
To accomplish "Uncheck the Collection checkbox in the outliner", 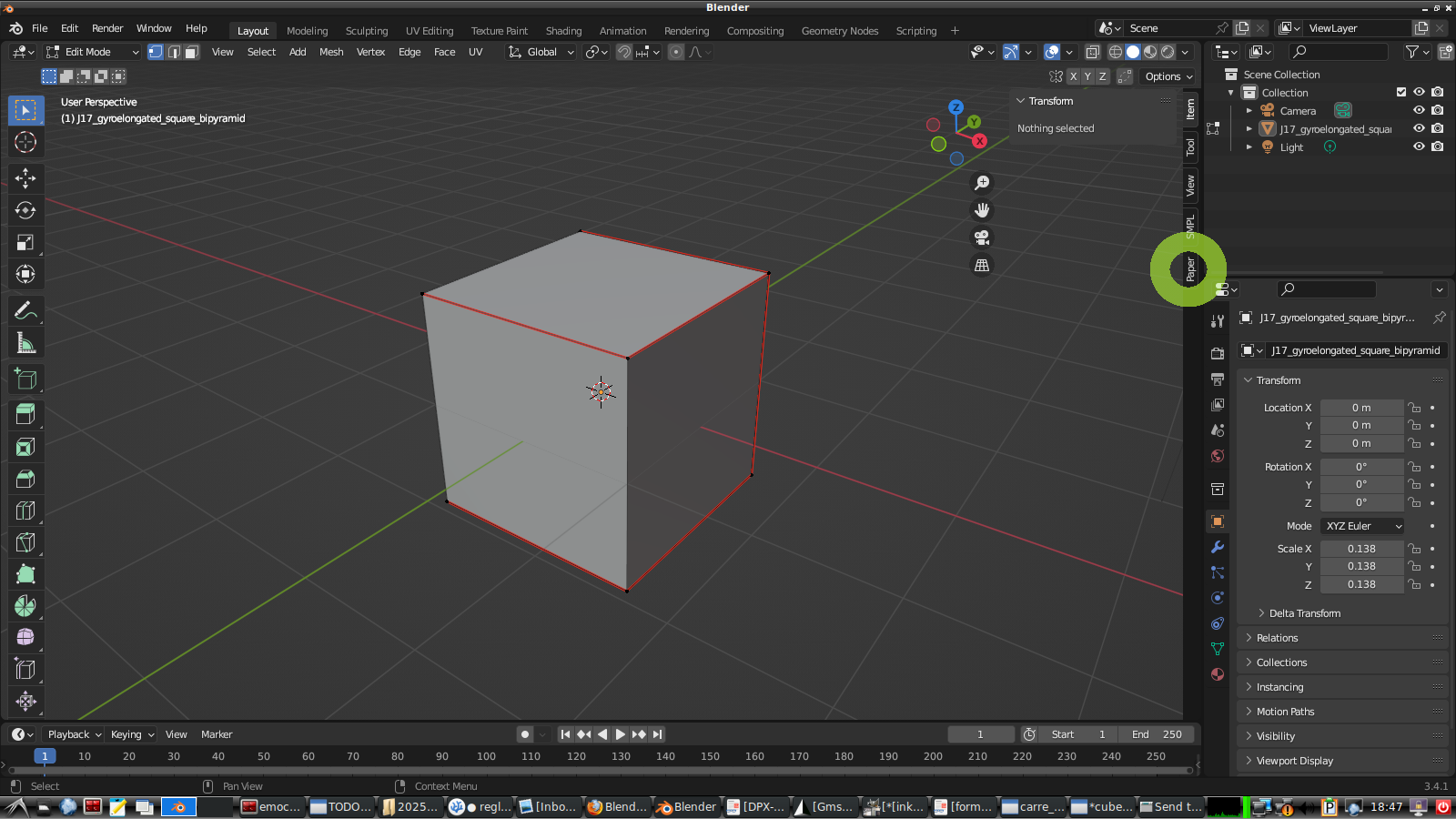I will tap(1402, 92).
